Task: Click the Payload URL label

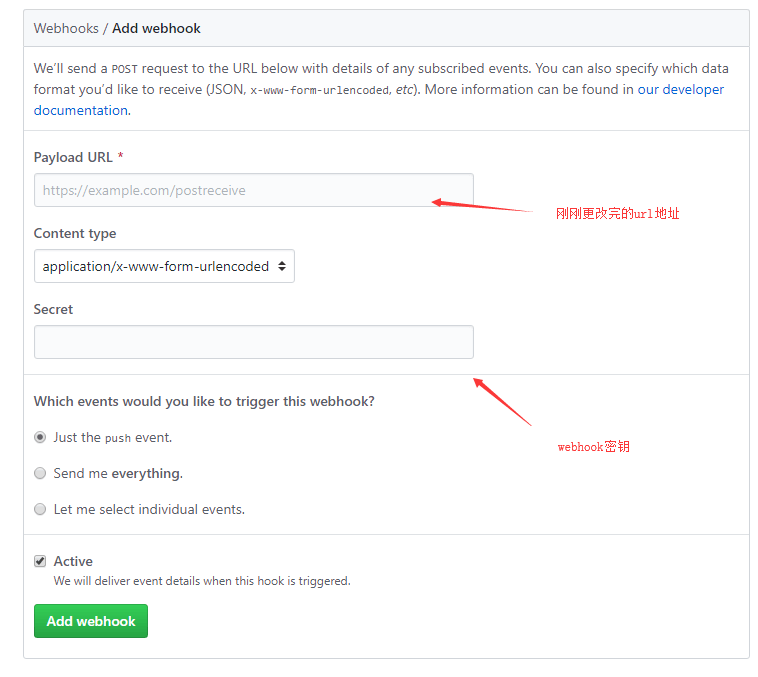Action: (x=73, y=157)
